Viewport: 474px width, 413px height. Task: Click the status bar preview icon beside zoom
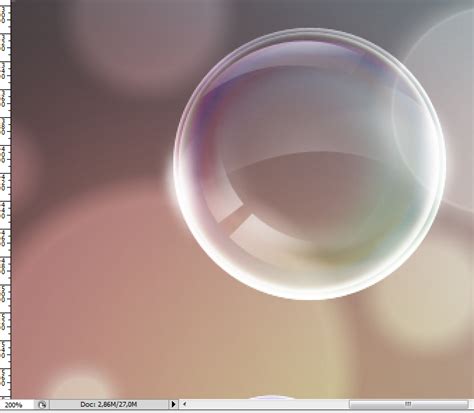coord(42,405)
